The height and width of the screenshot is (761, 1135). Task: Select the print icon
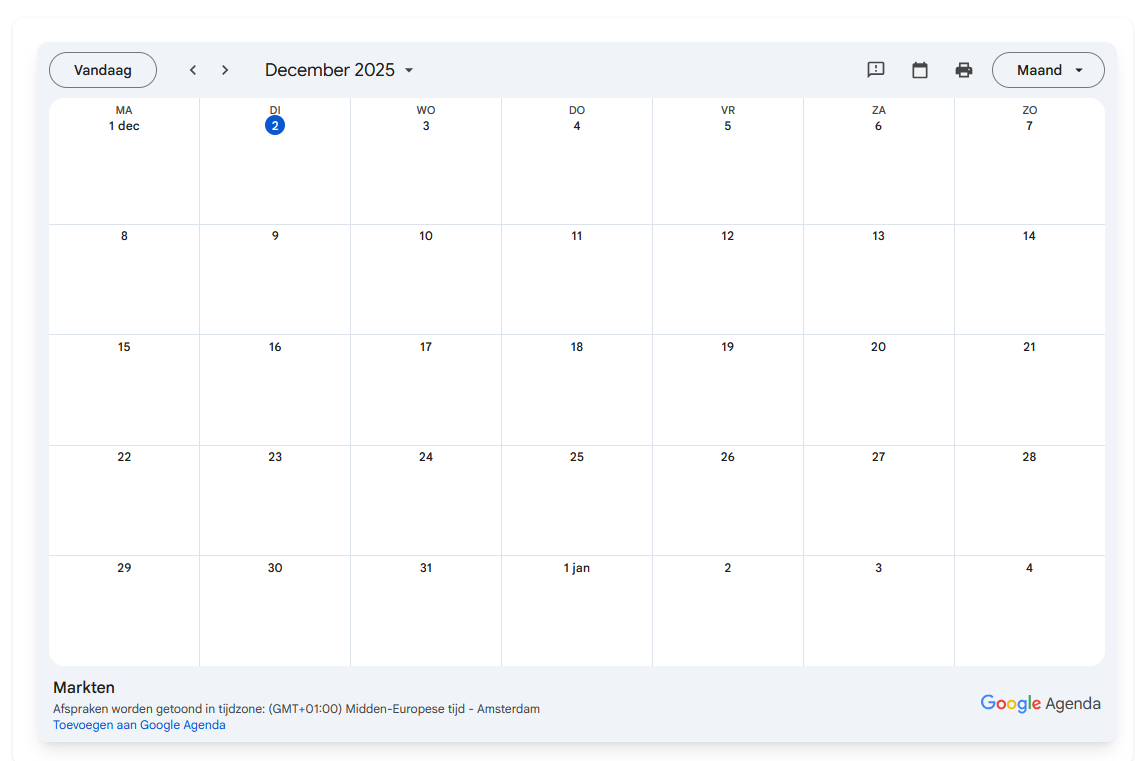click(964, 70)
